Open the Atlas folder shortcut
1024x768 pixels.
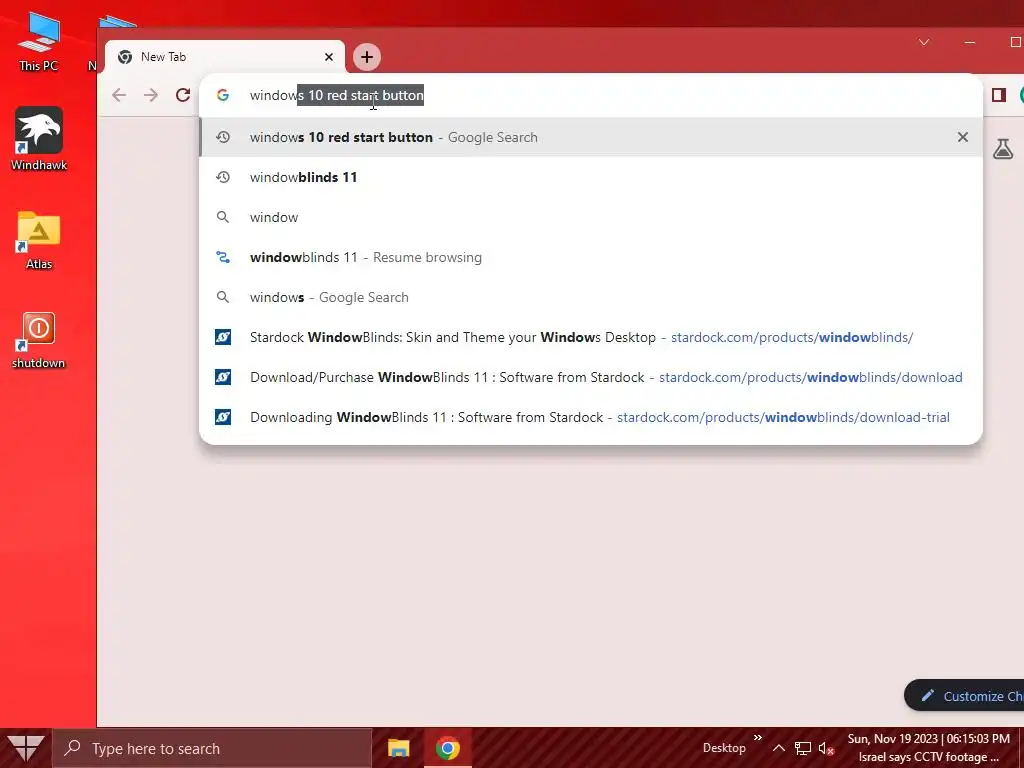click(39, 240)
